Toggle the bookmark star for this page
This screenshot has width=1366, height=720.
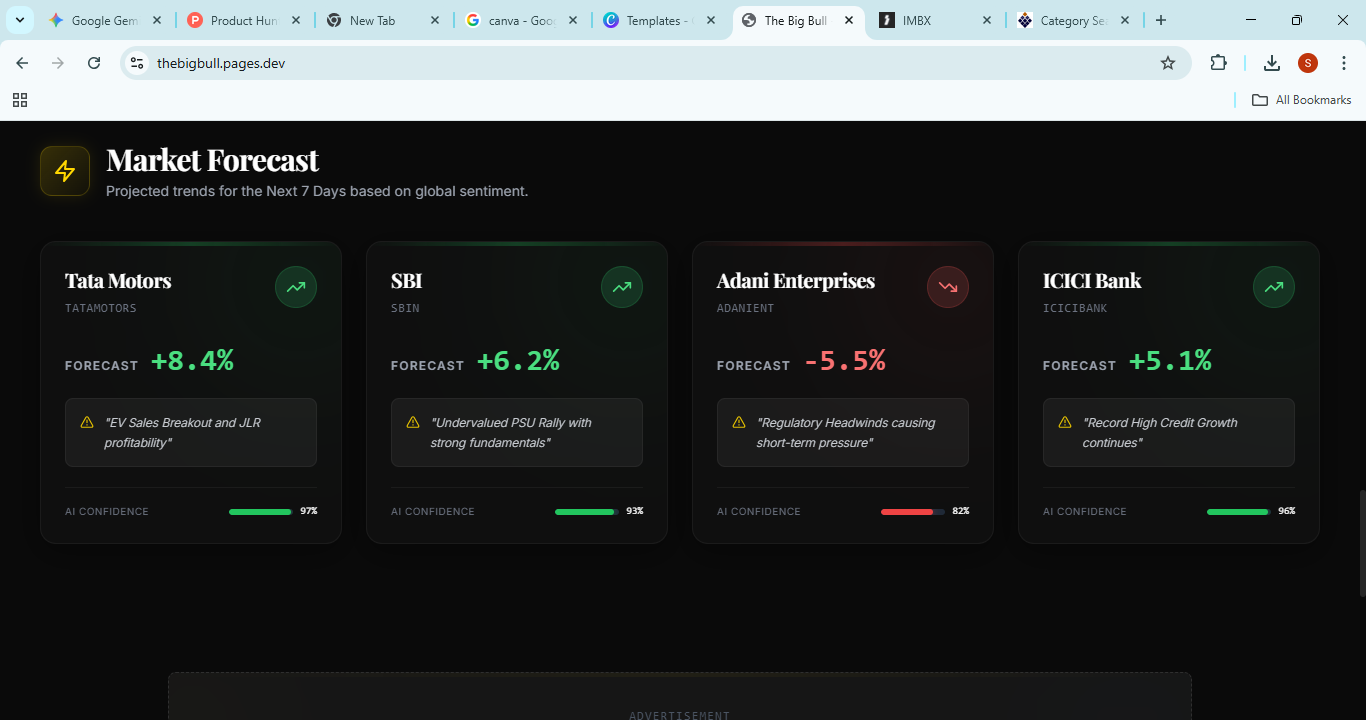point(1168,62)
